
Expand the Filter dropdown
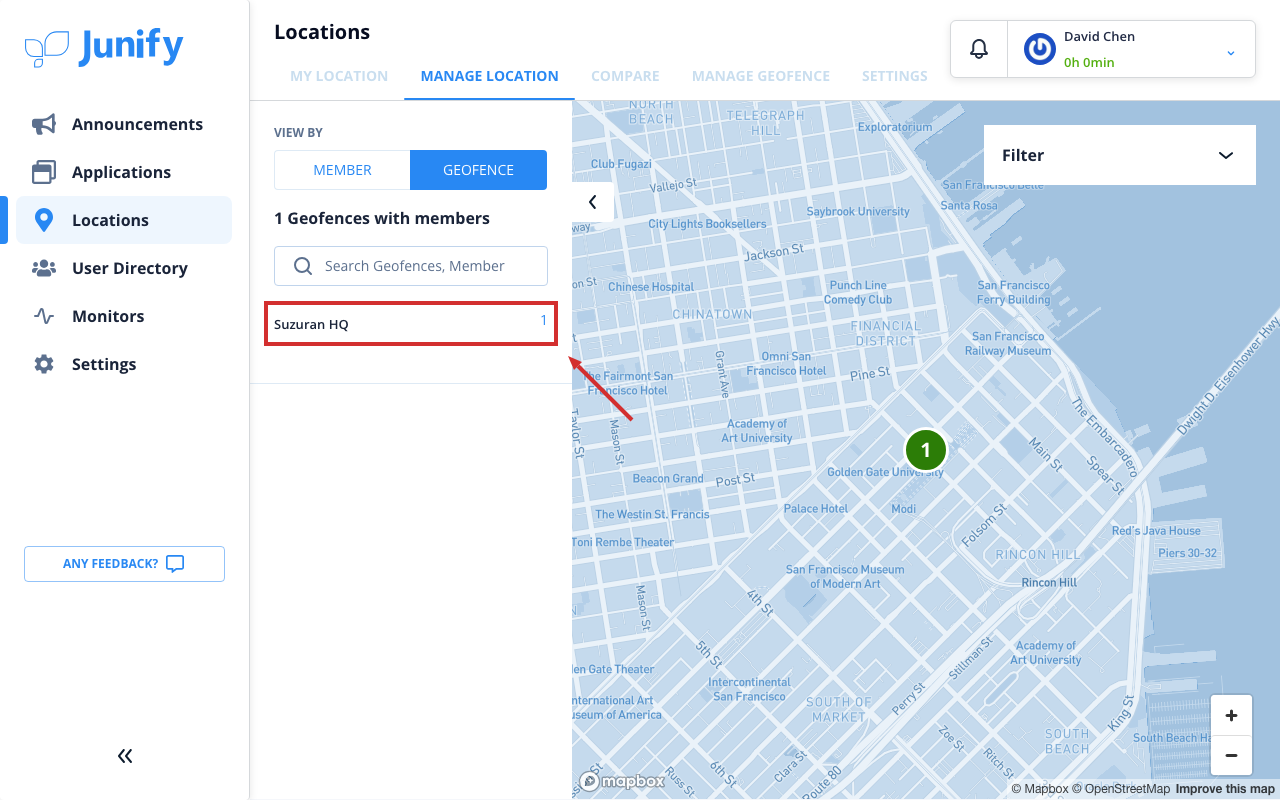point(1120,155)
